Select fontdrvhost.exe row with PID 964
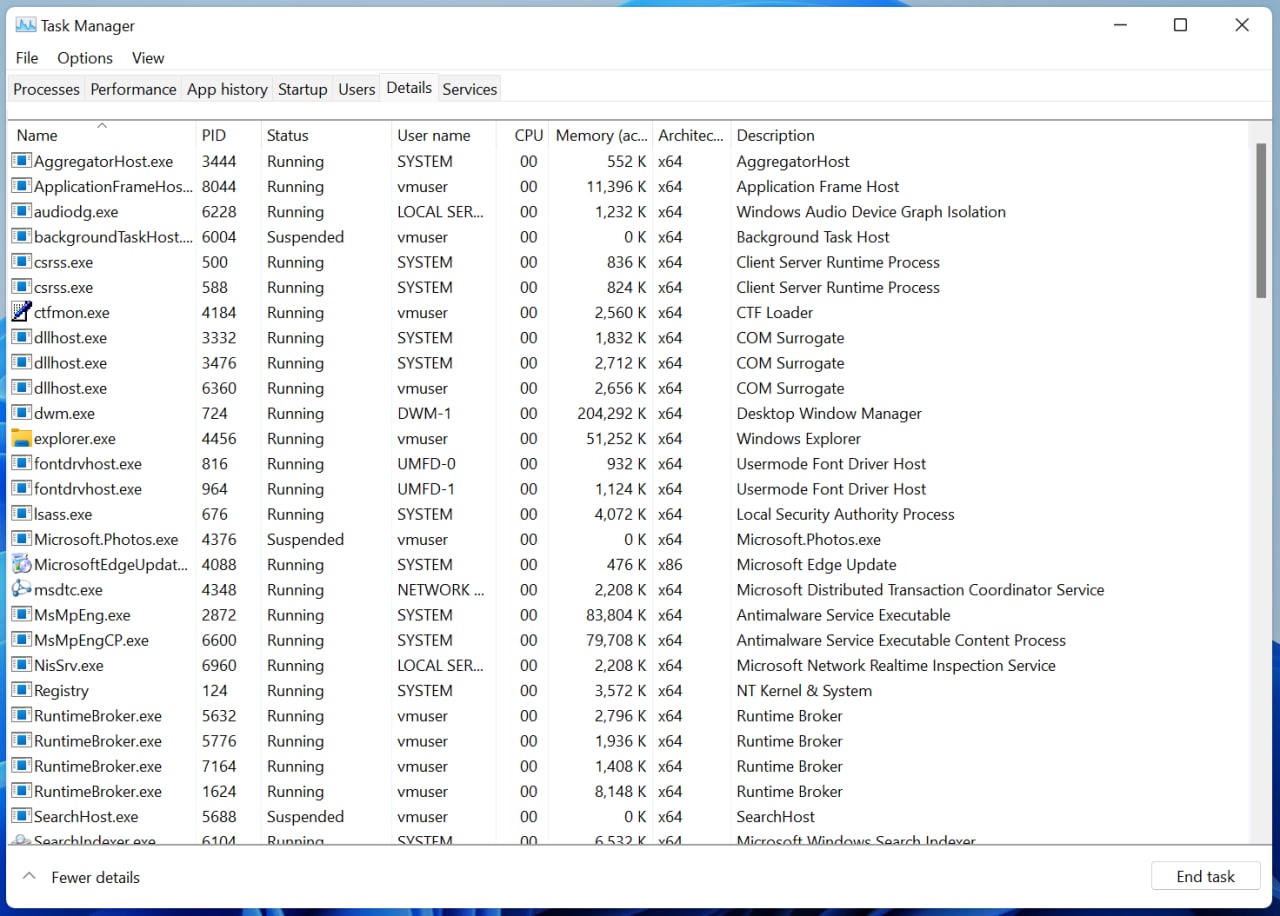This screenshot has width=1280, height=916. (x=628, y=489)
